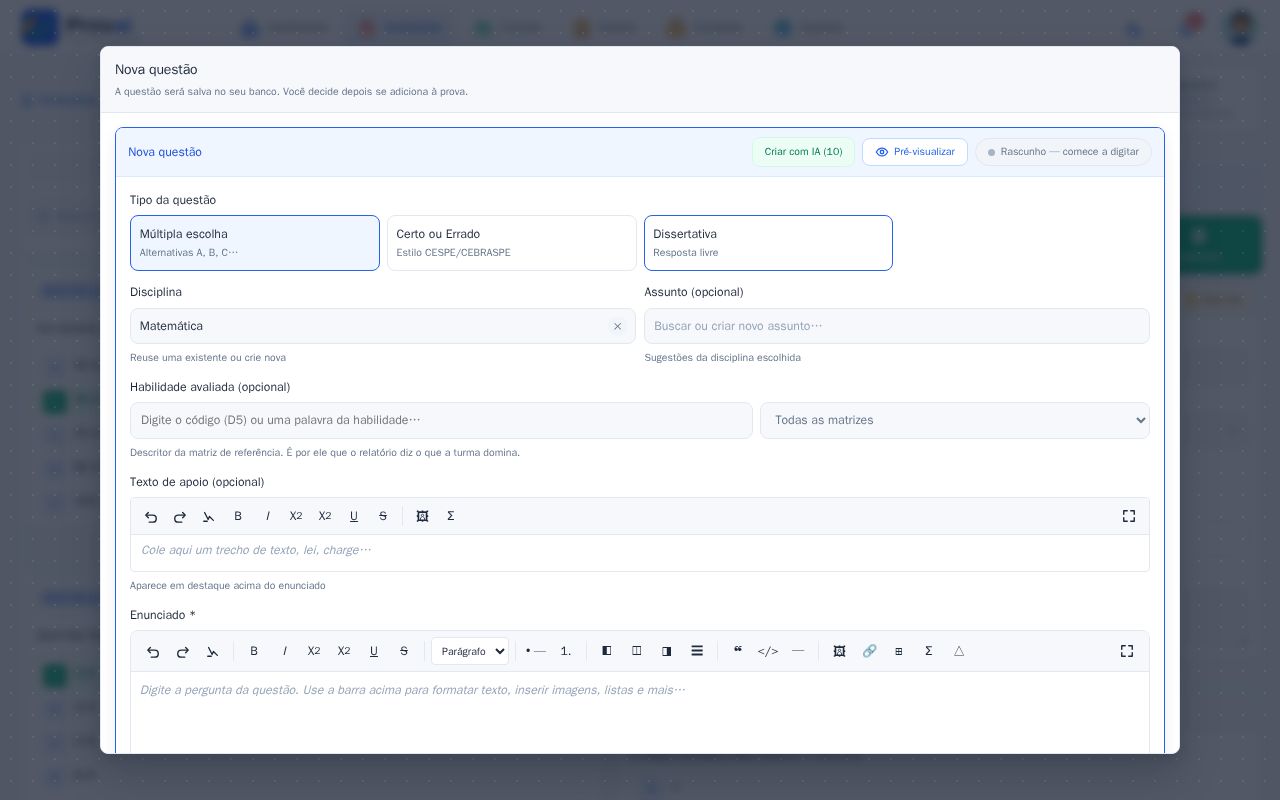Redo in the Enunciado editor toolbar
The width and height of the screenshot is (1280, 800).
pos(183,651)
